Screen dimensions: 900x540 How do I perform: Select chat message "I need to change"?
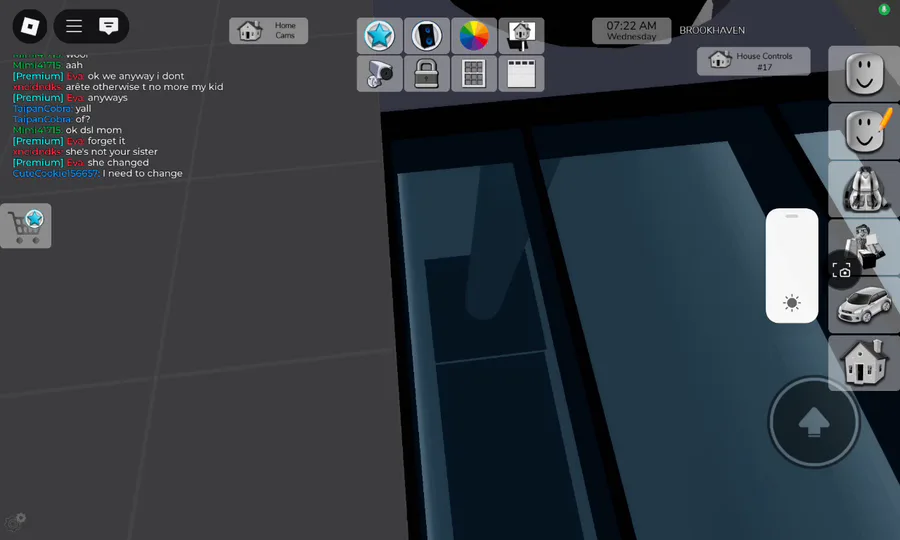click(142, 173)
